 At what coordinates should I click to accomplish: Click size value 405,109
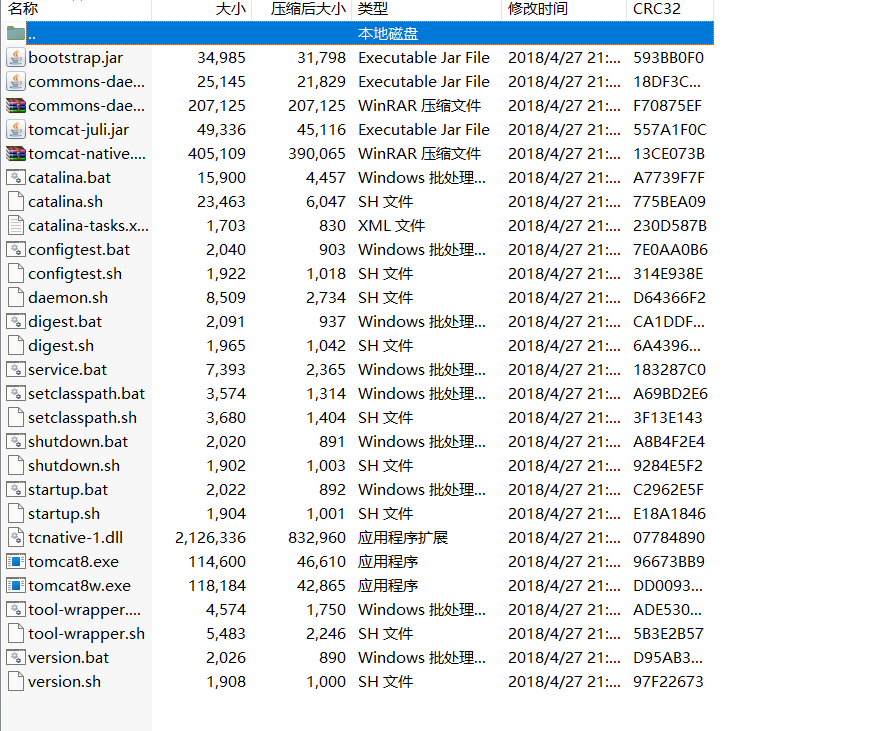click(x=217, y=154)
